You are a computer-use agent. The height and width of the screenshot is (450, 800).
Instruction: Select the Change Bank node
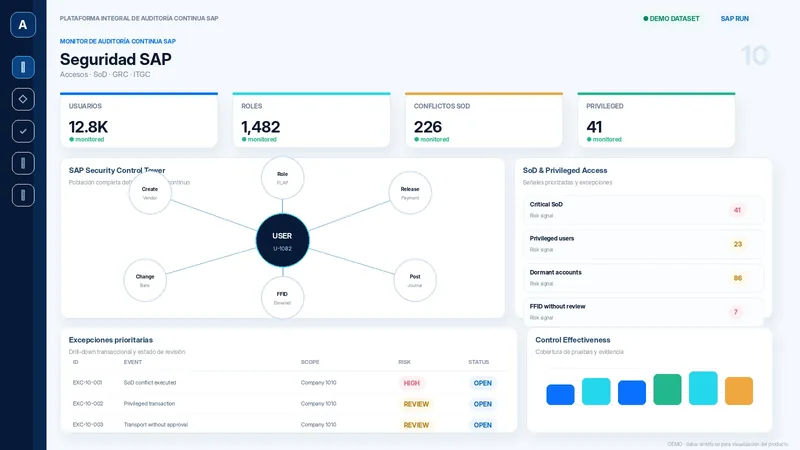tap(145, 280)
